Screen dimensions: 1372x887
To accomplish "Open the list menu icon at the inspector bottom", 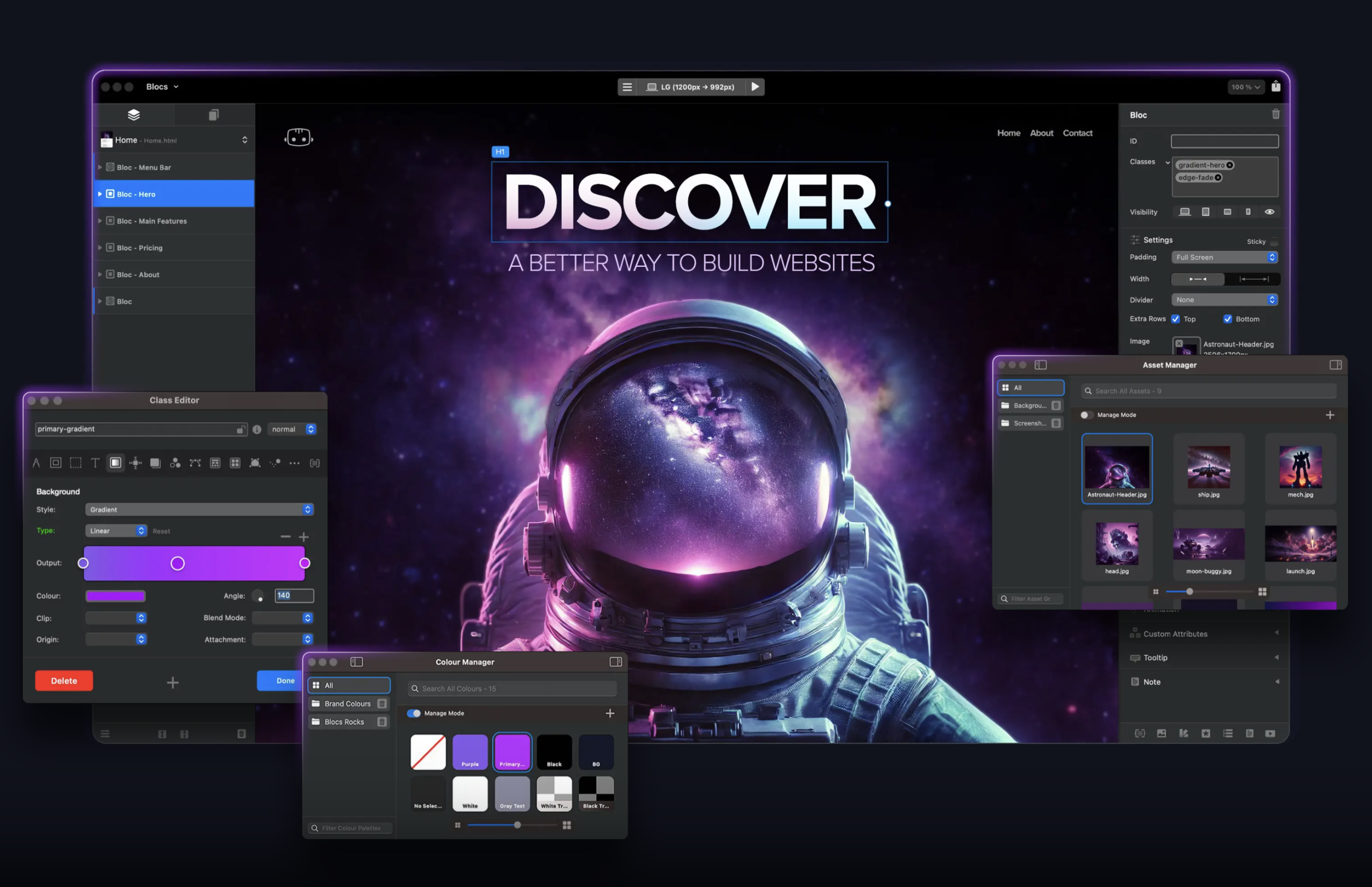I will point(1227,733).
